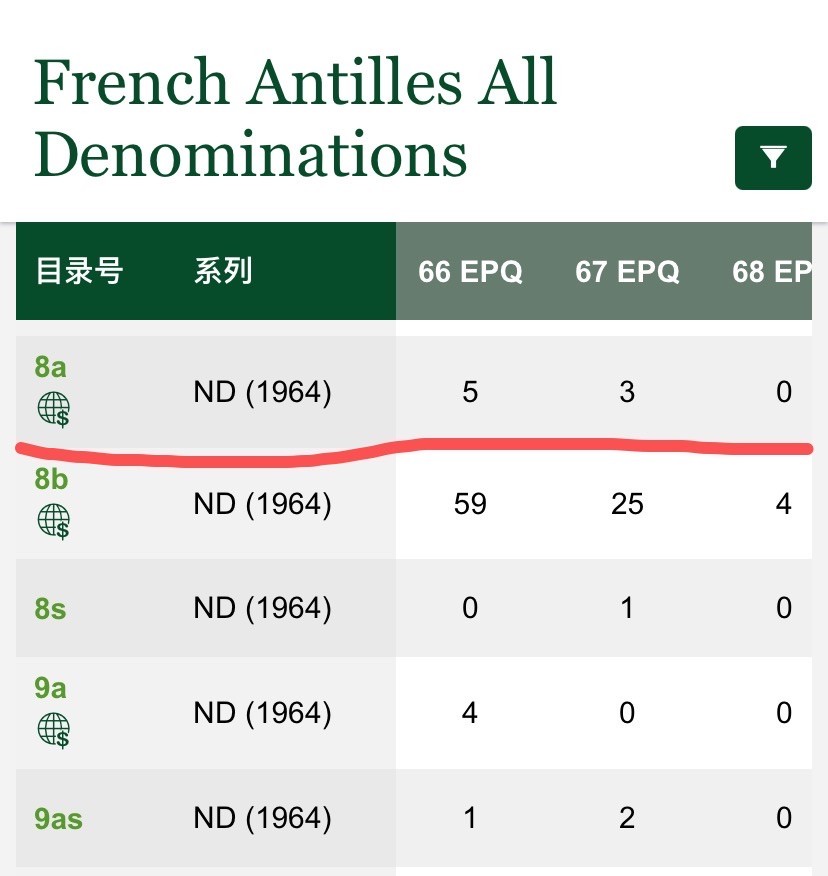
Task: Click ND (1964) series in 9as row
Action: [262, 818]
